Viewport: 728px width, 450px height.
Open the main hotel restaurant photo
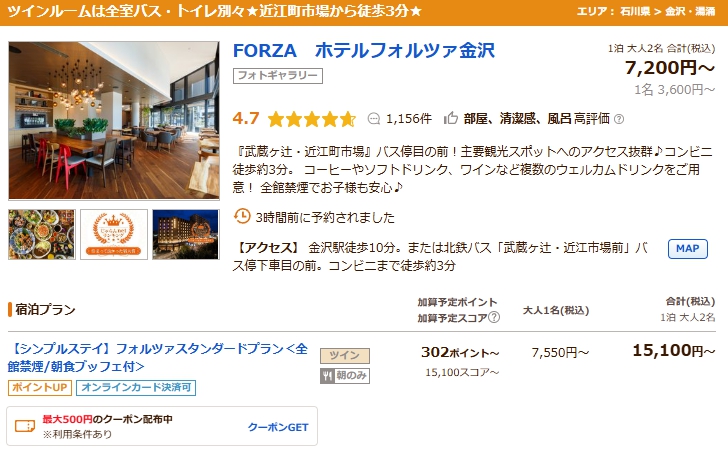click(113, 120)
